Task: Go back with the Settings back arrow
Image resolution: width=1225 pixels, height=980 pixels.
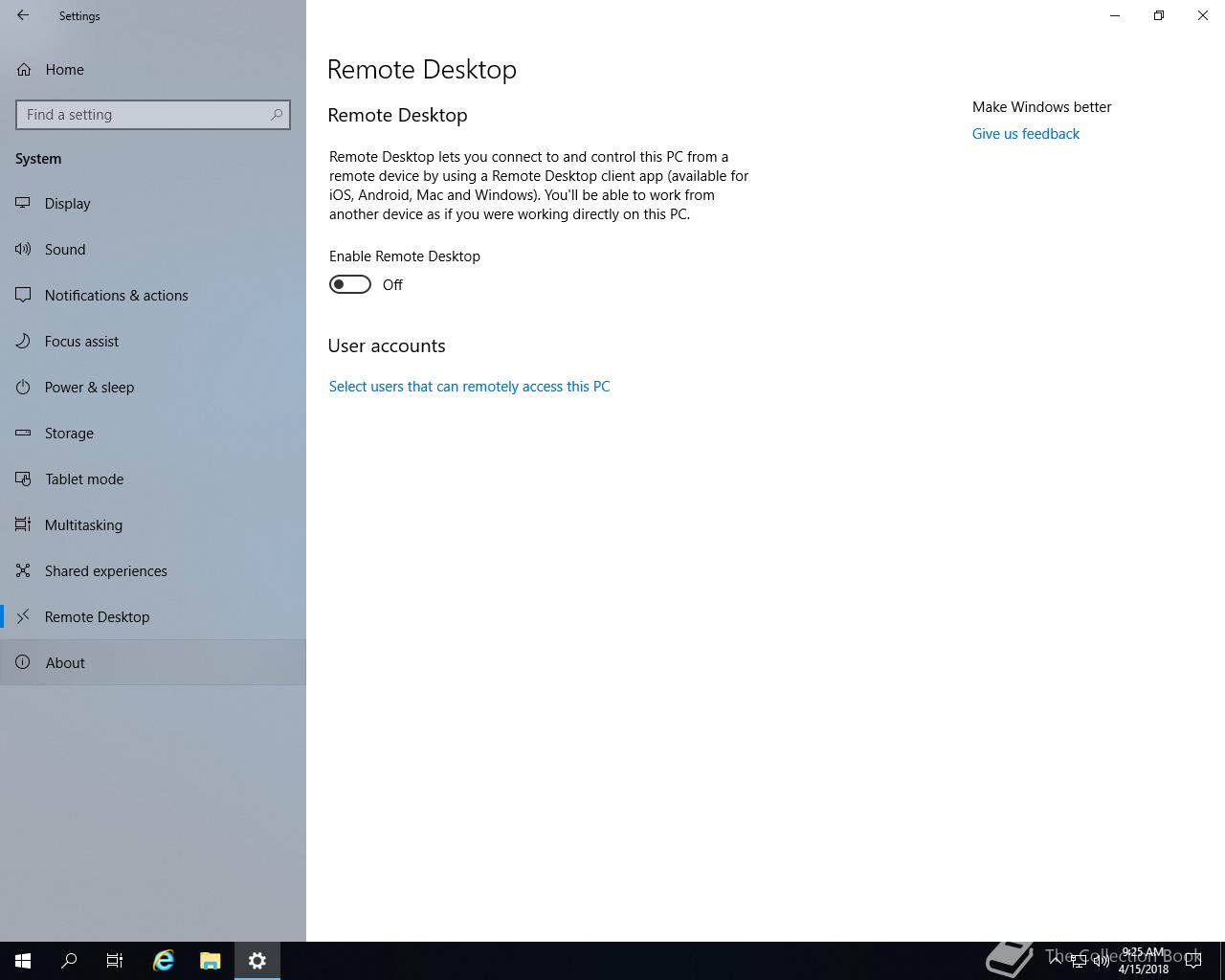Action: (23, 15)
